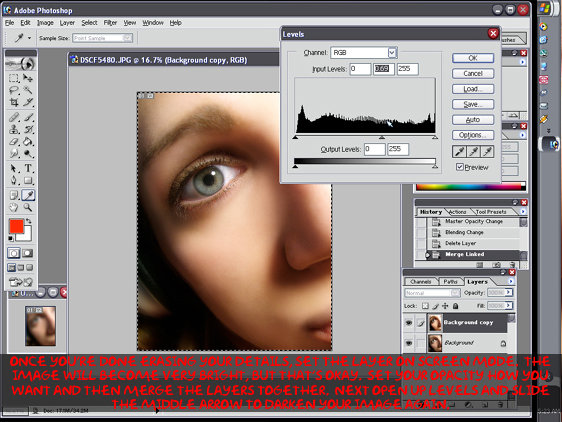Select the Rectangle shape tool

pyautogui.click(x=28, y=180)
